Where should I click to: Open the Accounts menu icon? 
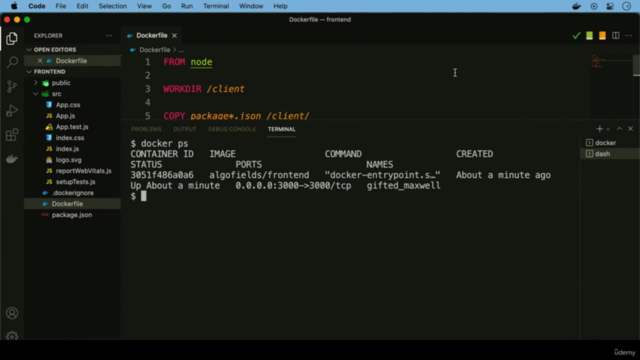(x=12, y=313)
